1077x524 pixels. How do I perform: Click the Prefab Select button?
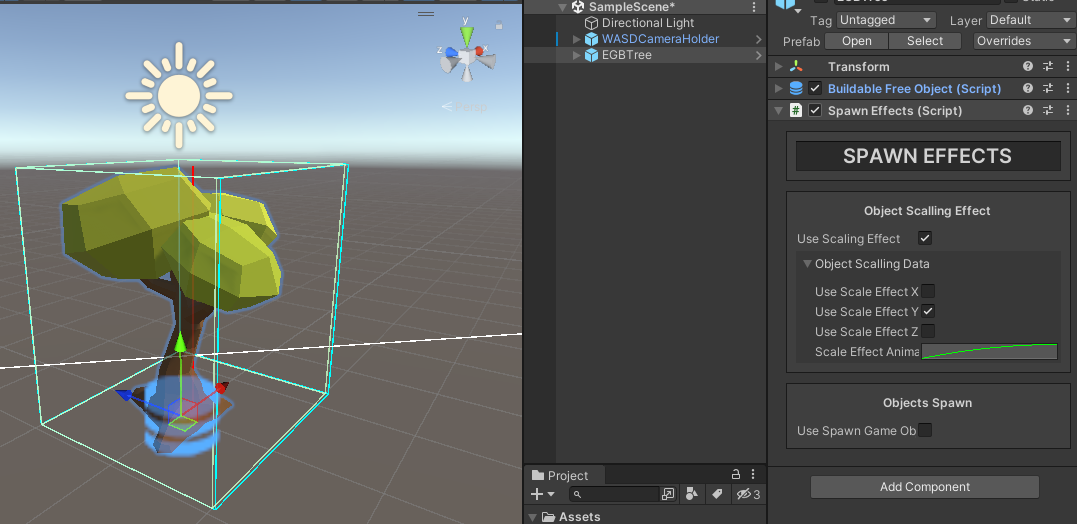(x=925, y=41)
